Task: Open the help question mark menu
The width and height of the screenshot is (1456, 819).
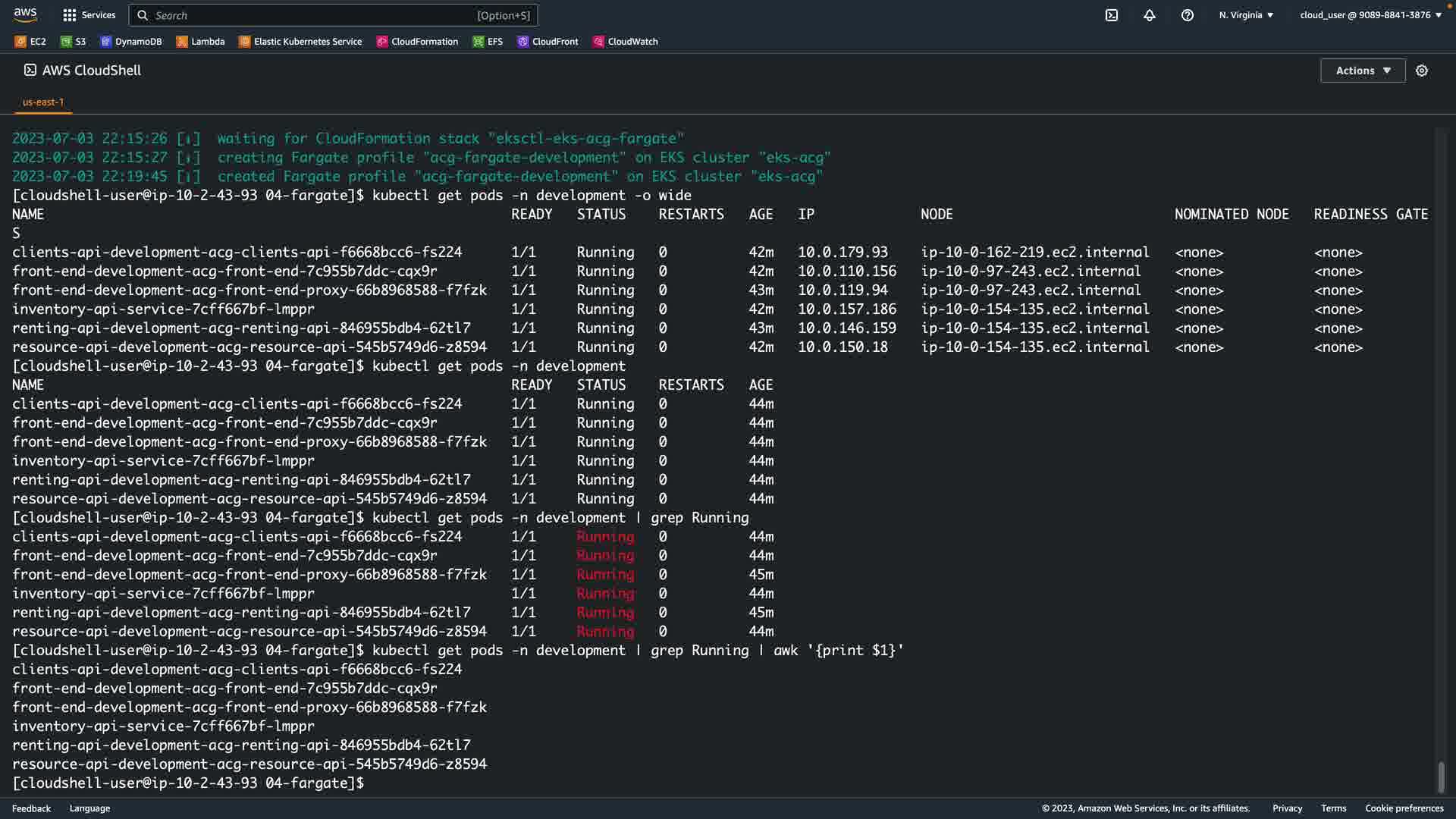Action: point(1187,15)
